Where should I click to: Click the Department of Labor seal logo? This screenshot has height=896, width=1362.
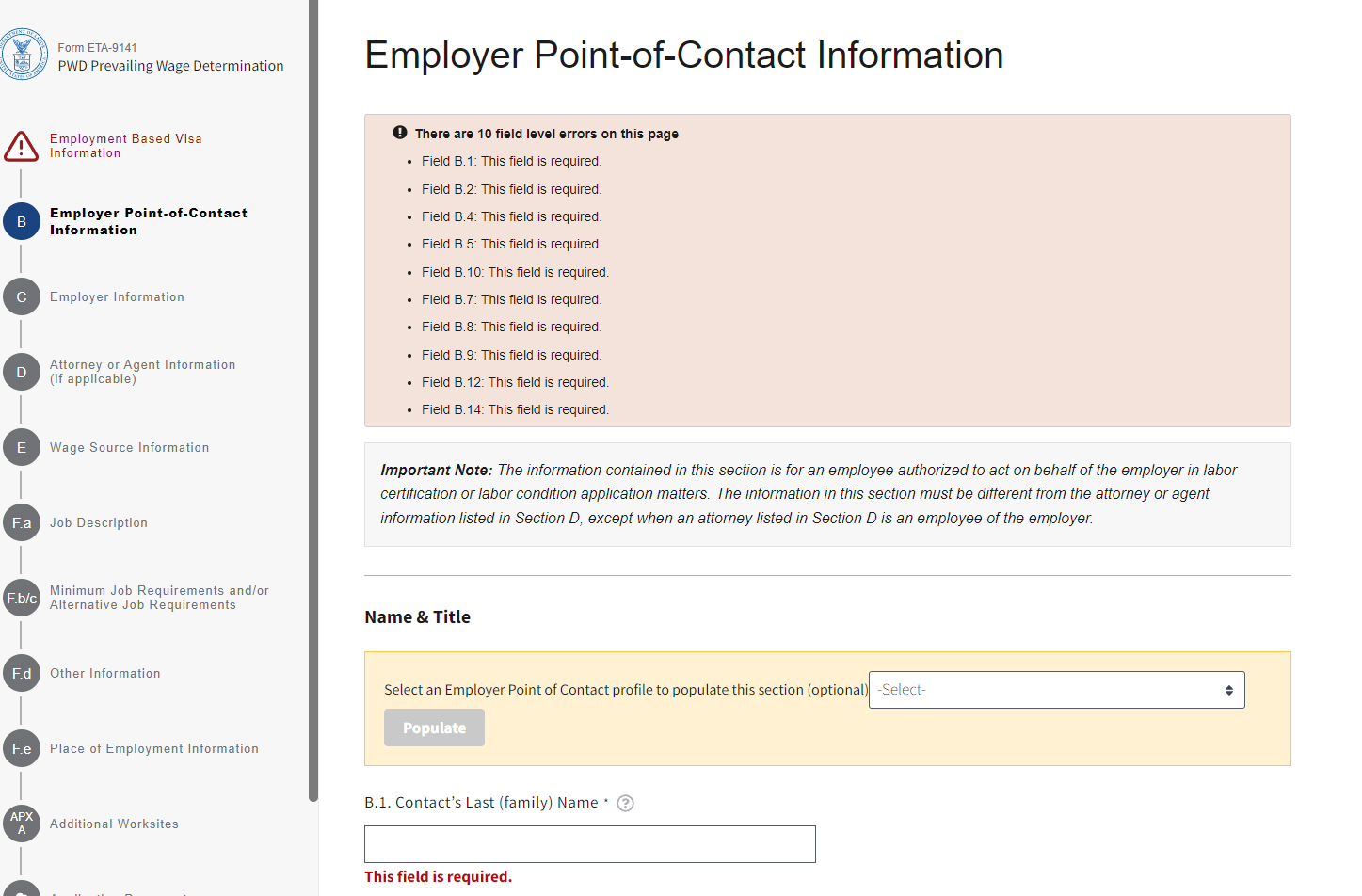tap(23, 55)
